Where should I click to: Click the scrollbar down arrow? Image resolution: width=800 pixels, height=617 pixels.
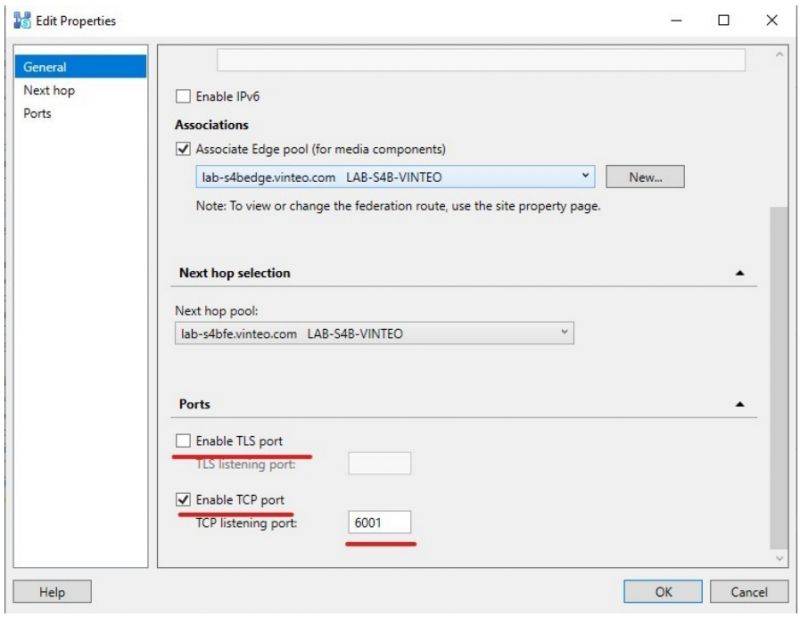click(779, 558)
